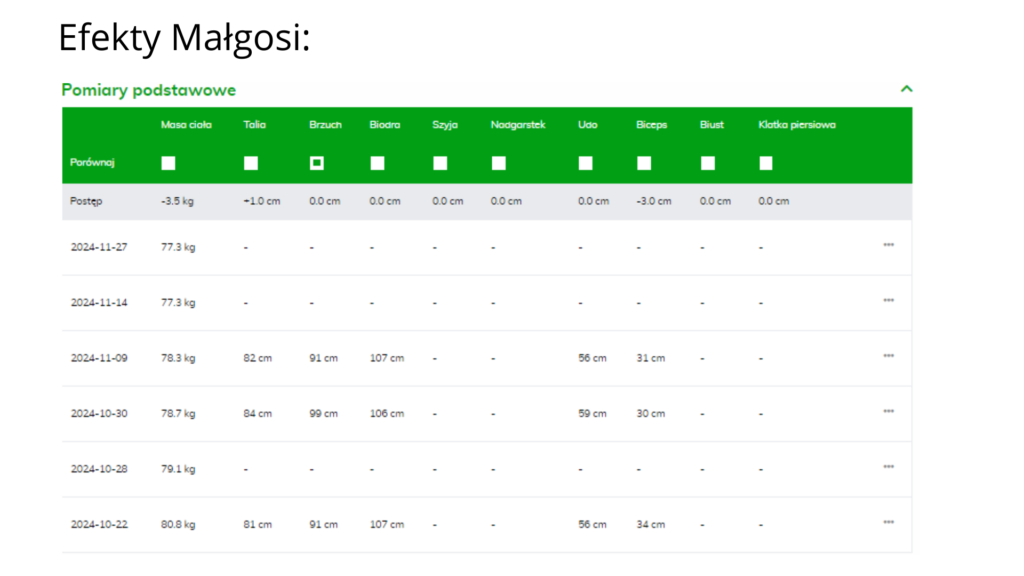Enable Masa ciała comparison checkbox
The image size is (1024, 576).
point(168,163)
